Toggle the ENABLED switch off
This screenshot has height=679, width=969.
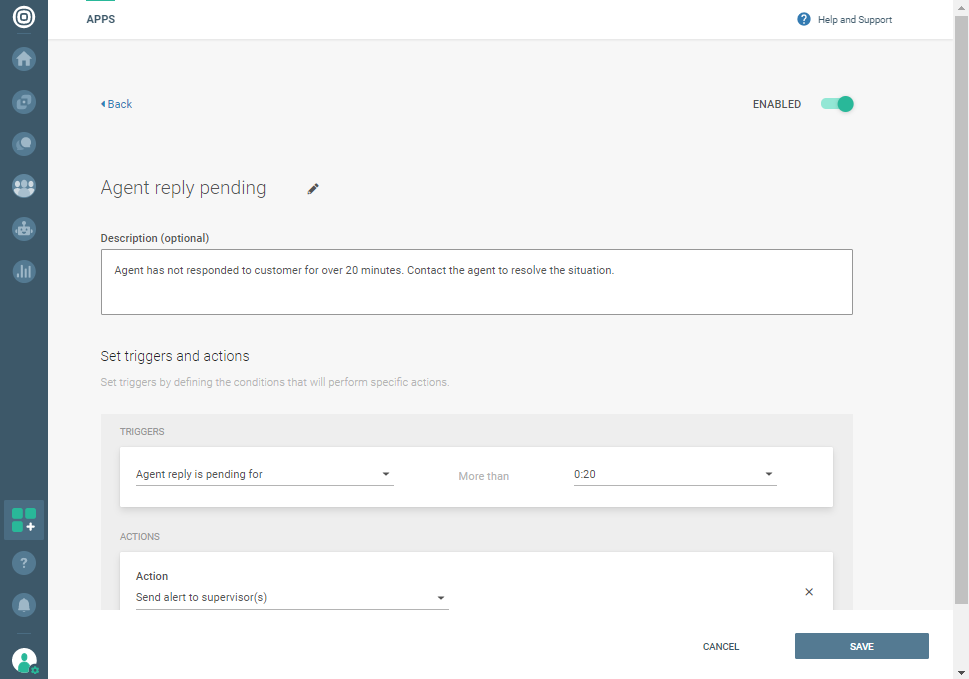coord(837,104)
